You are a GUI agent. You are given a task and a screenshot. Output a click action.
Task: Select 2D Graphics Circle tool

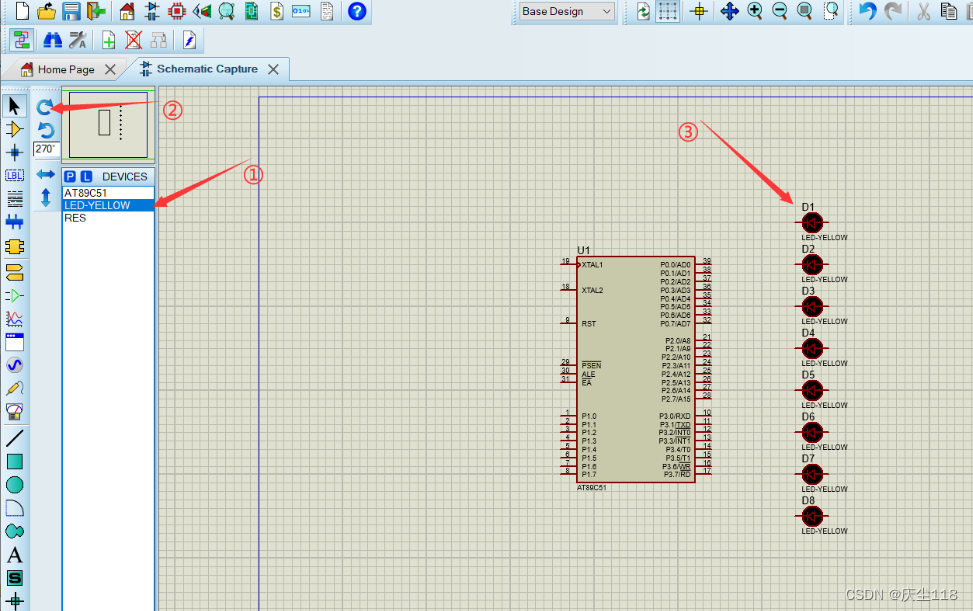[x=14, y=485]
